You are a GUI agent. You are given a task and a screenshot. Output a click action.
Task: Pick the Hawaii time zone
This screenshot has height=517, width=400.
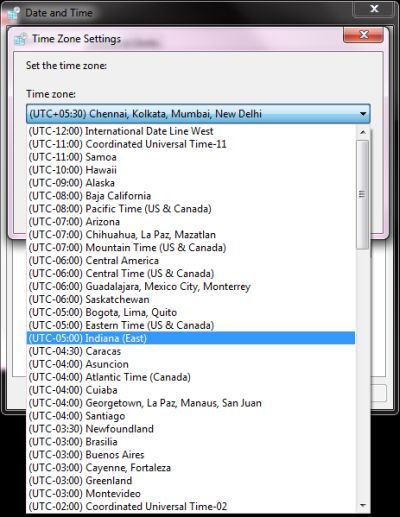pyautogui.click(x=191, y=170)
